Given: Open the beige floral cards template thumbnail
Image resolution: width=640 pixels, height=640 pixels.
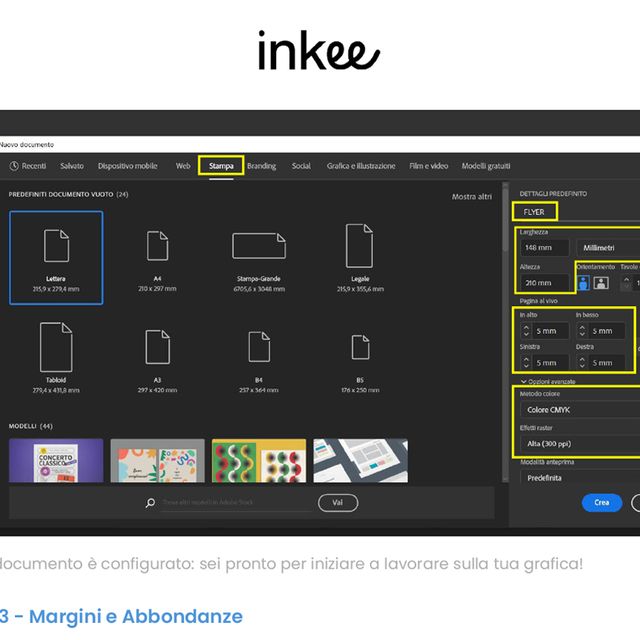Looking at the screenshot, I should (158, 460).
